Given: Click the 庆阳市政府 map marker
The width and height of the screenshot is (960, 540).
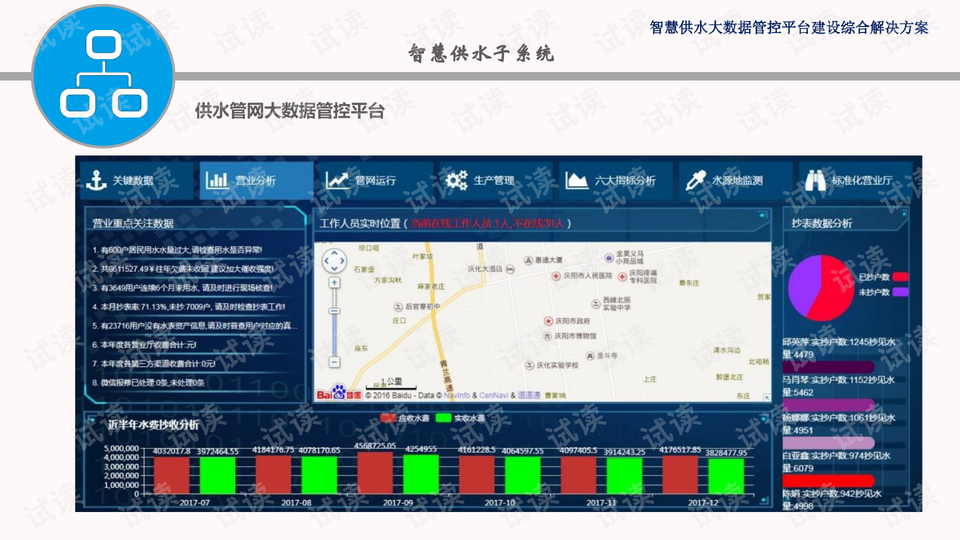Looking at the screenshot, I should pos(548,321).
